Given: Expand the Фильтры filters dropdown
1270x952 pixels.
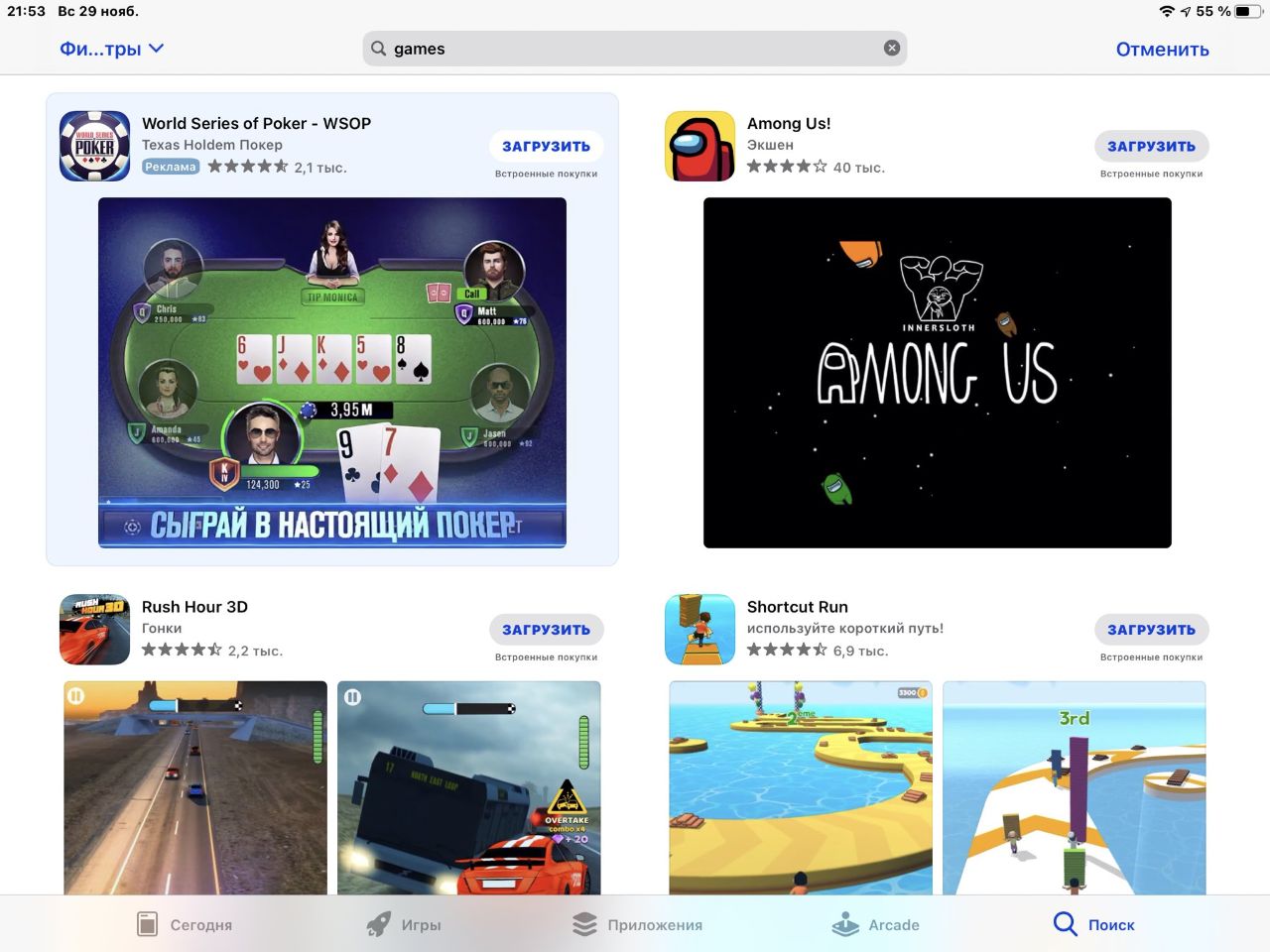Looking at the screenshot, I should (x=111, y=49).
